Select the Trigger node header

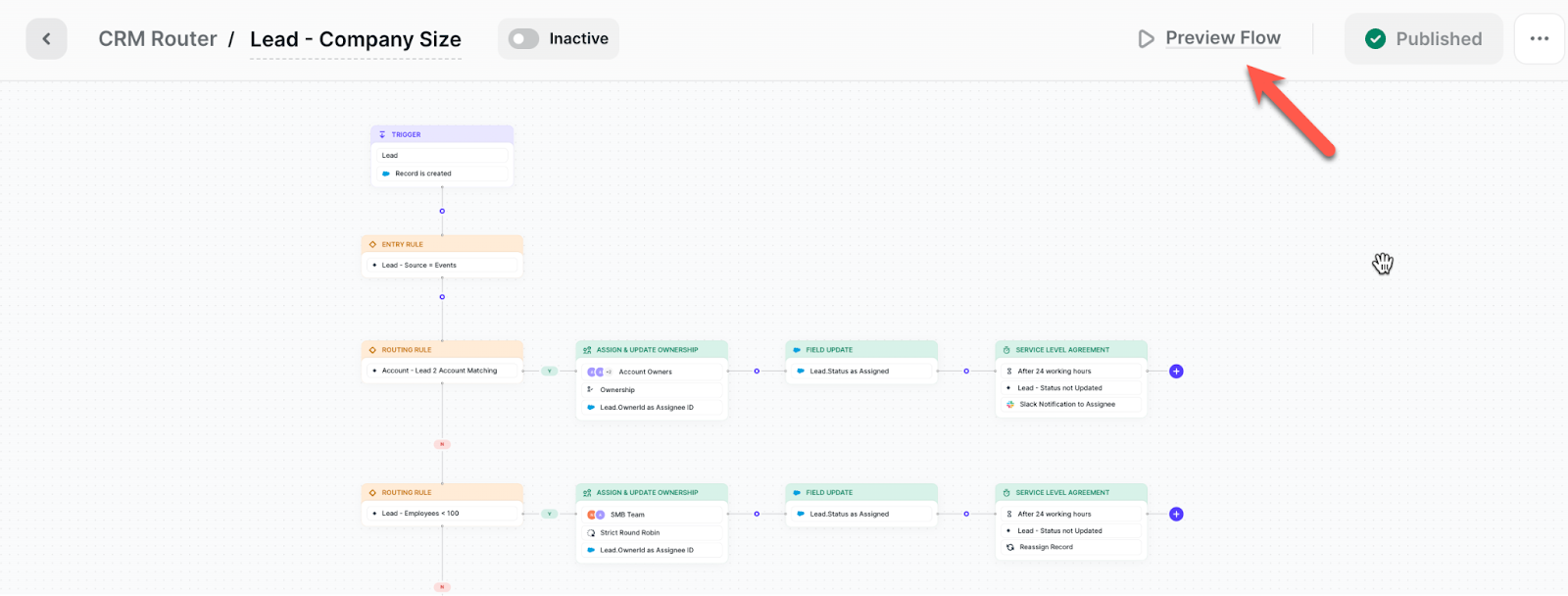(442, 134)
